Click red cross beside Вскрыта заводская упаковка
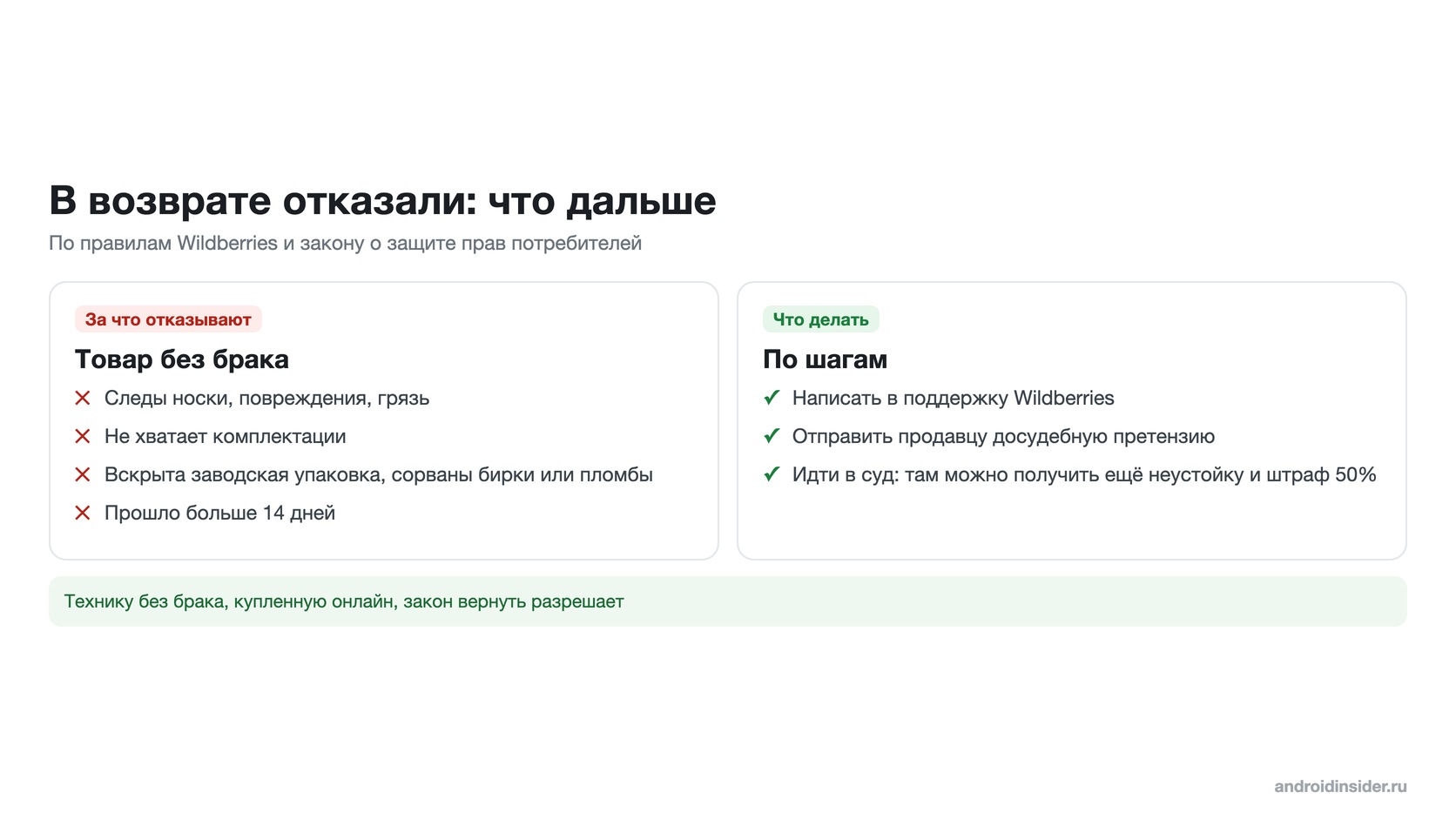Screen dimensions: 1456x819 tap(83, 474)
